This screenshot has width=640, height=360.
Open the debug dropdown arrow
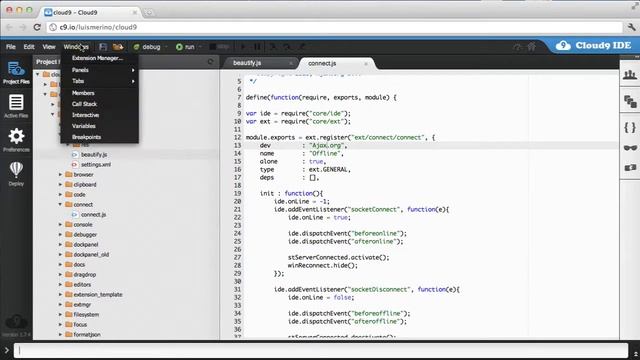tap(166, 47)
